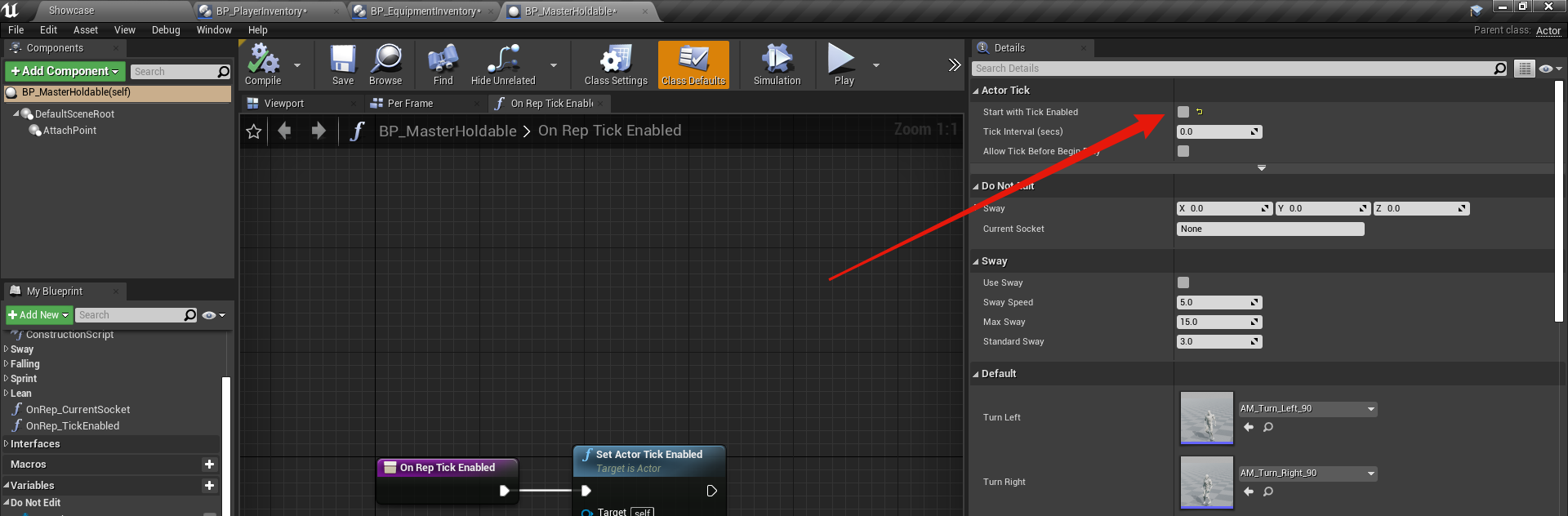This screenshot has height=516, width=1568.
Task: Switch to BP_PlayerInventory tab
Action: click(x=261, y=11)
